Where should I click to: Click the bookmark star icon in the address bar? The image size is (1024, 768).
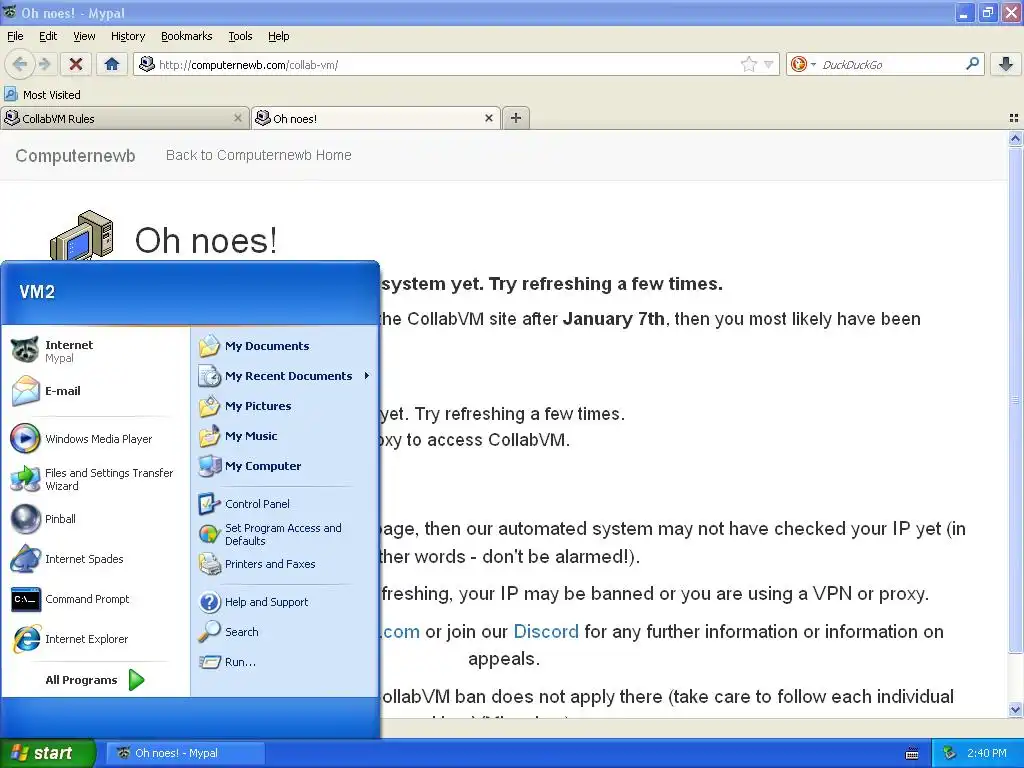[x=748, y=64]
